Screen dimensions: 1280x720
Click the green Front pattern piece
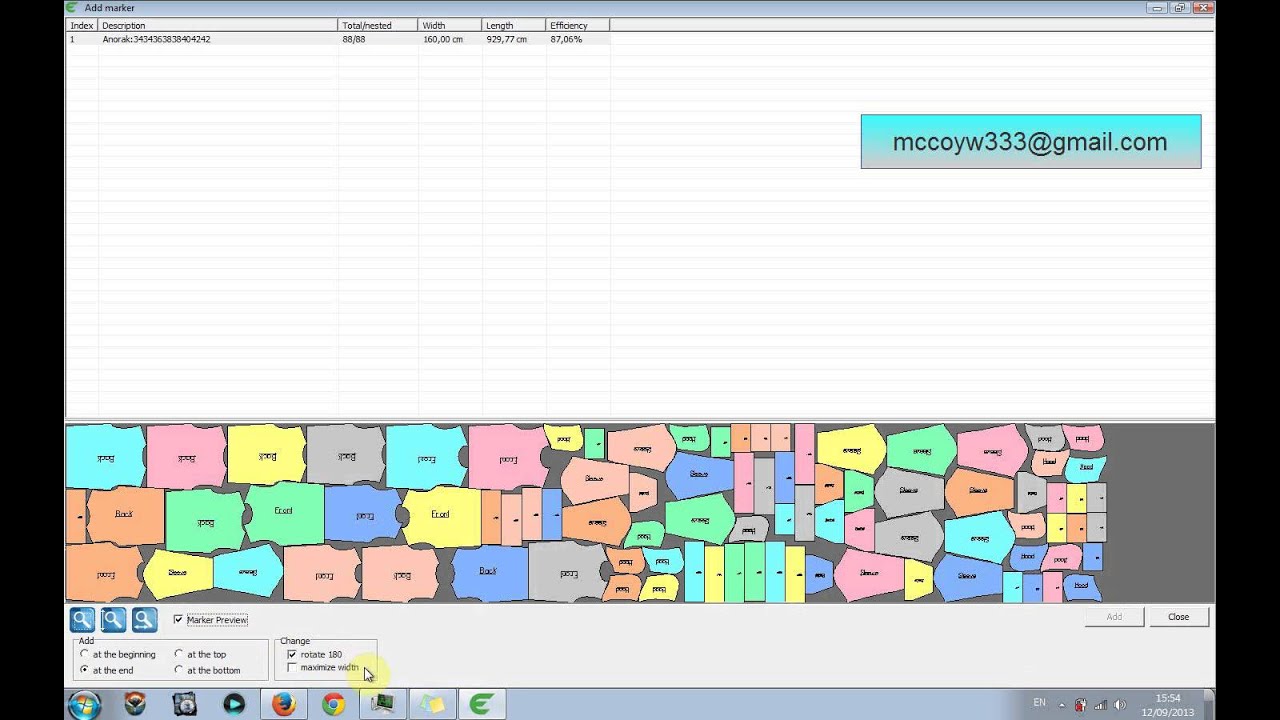284,511
